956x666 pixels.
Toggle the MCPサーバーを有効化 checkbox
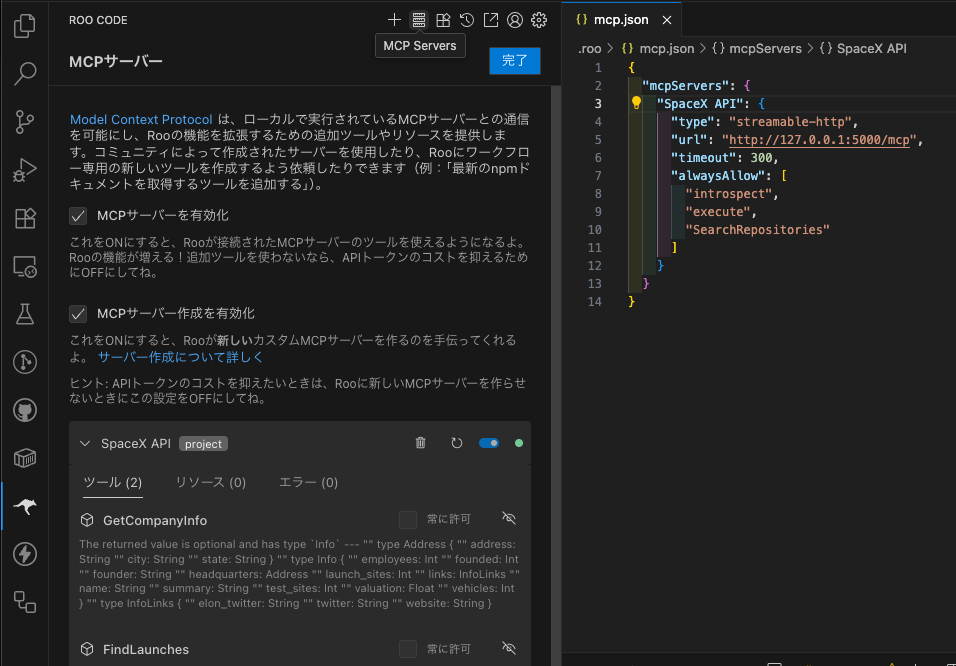[x=77, y=216]
